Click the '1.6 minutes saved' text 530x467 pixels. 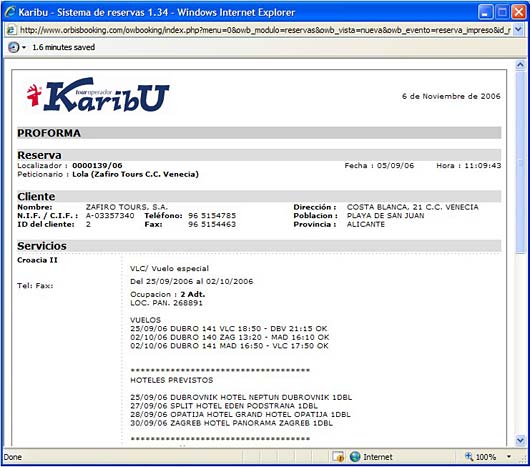[64, 47]
